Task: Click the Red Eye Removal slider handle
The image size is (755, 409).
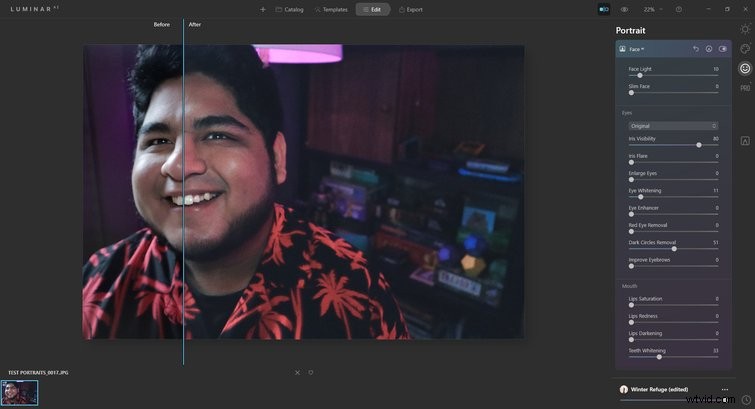Action: pyautogui.click(x=631, y=232)
